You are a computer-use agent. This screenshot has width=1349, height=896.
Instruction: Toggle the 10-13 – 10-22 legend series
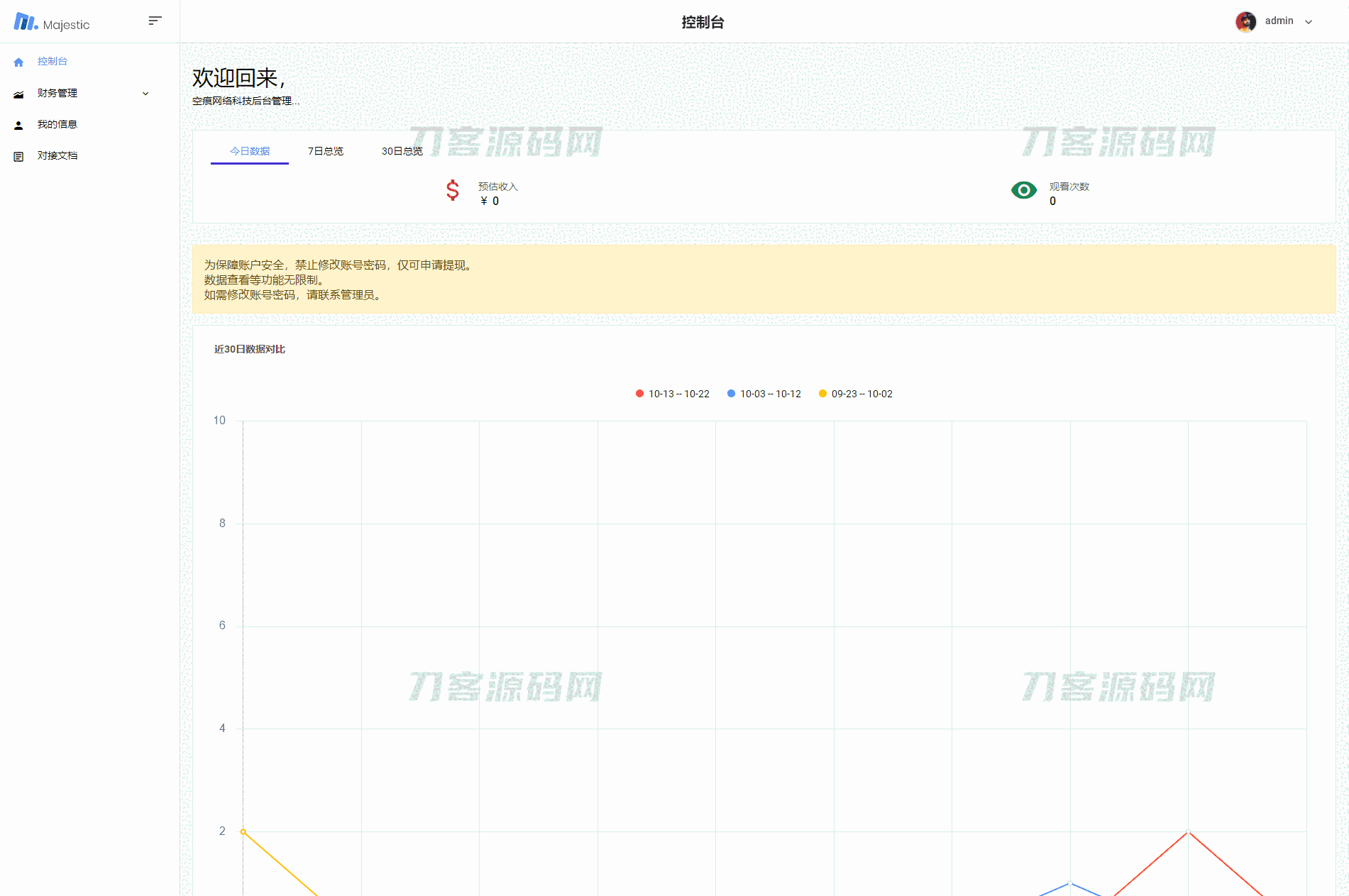tap(673, 394)
